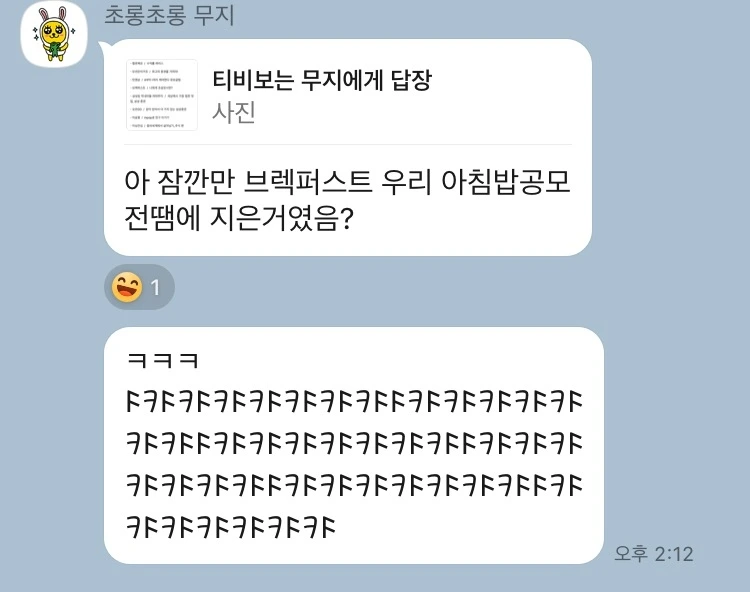
Task: Select the ㅋㅋㅋ first line of laughter message
Action: click(163, 360)
